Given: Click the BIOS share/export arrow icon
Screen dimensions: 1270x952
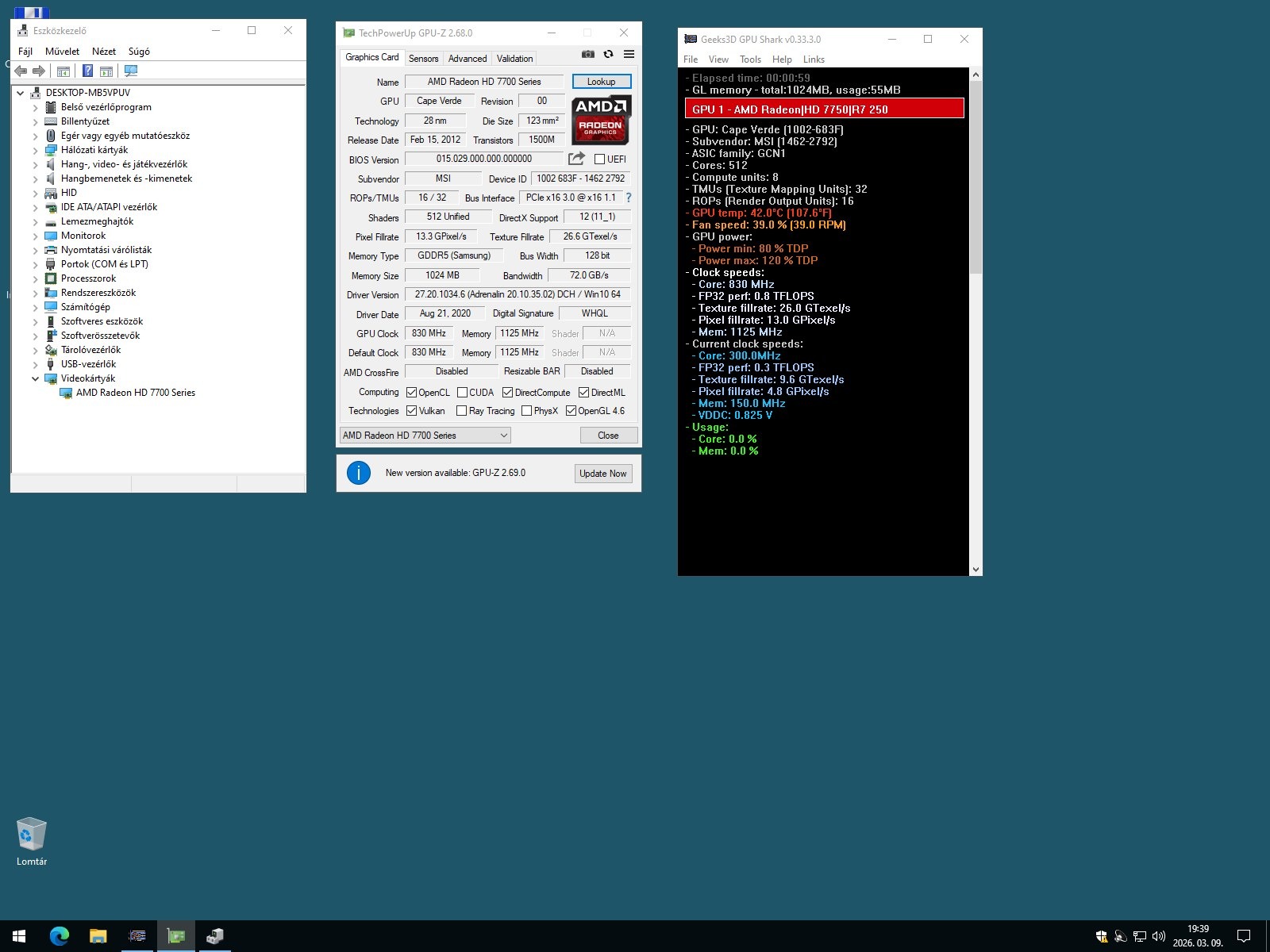Looking at the screenshot, I should [x=577, y=159].
